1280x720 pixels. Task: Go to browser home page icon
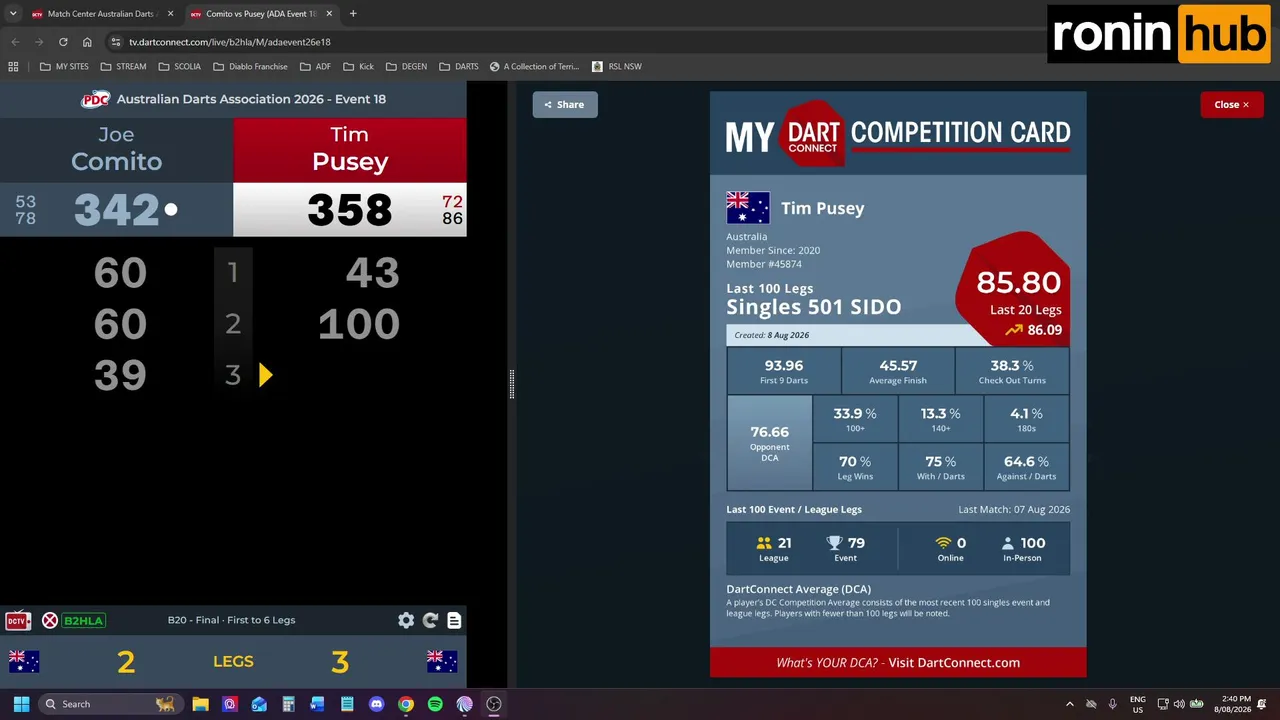coord(87,42)
